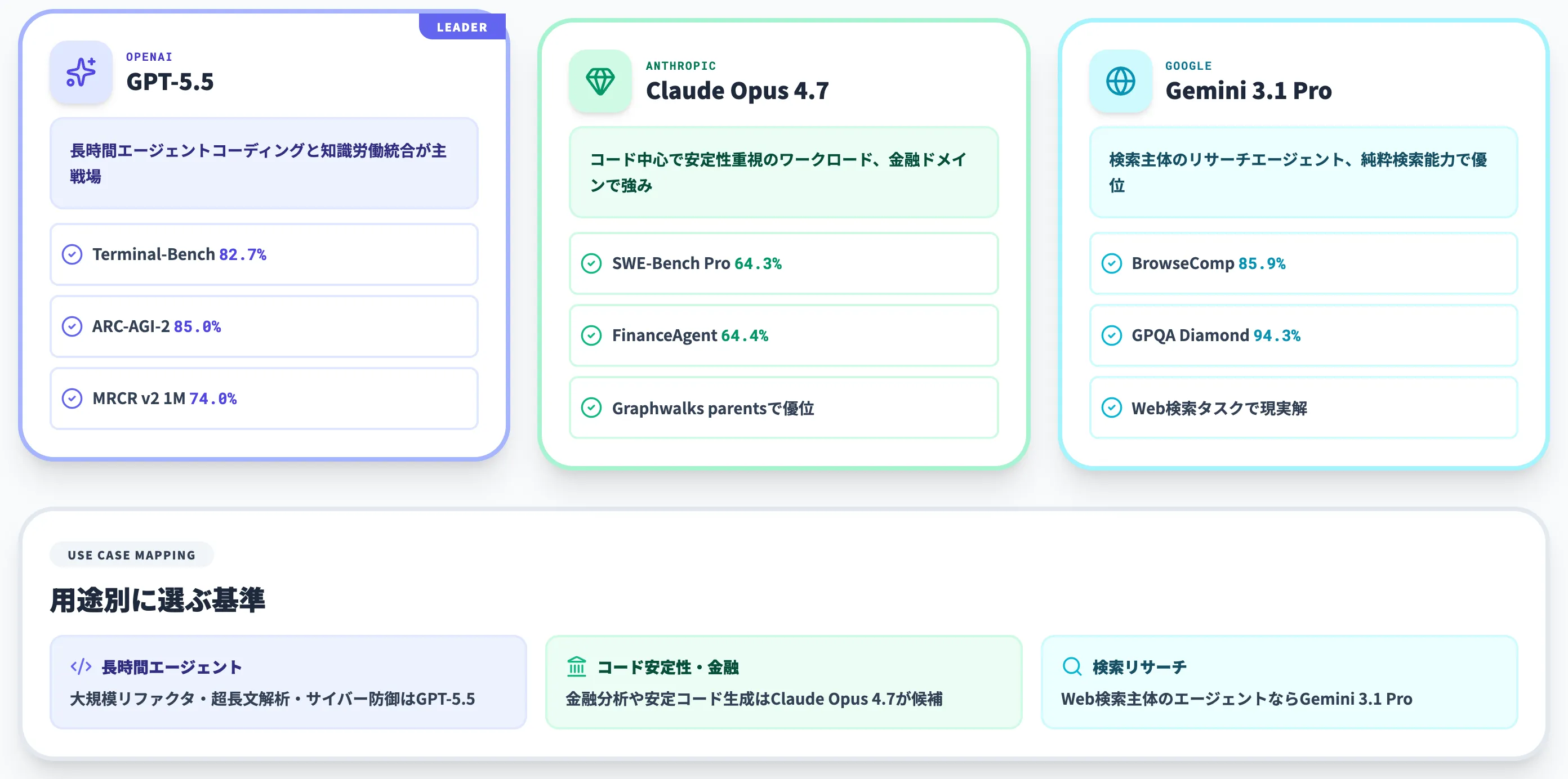Click the bank building icon beside コード安定性・金融
The width and height of the screenshot is (1568, 779).
tap(576, 666)
